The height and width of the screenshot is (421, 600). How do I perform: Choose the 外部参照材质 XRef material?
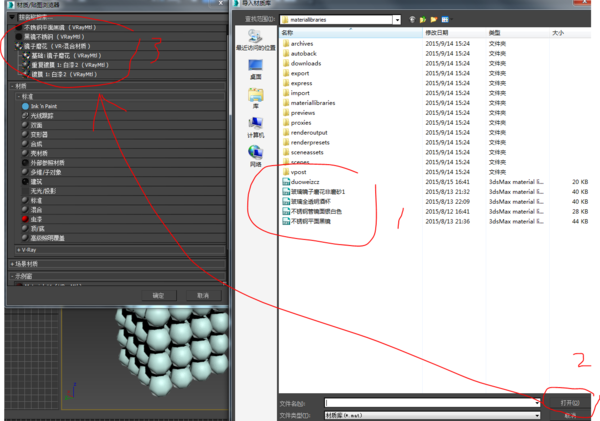[x=43, y=163]
